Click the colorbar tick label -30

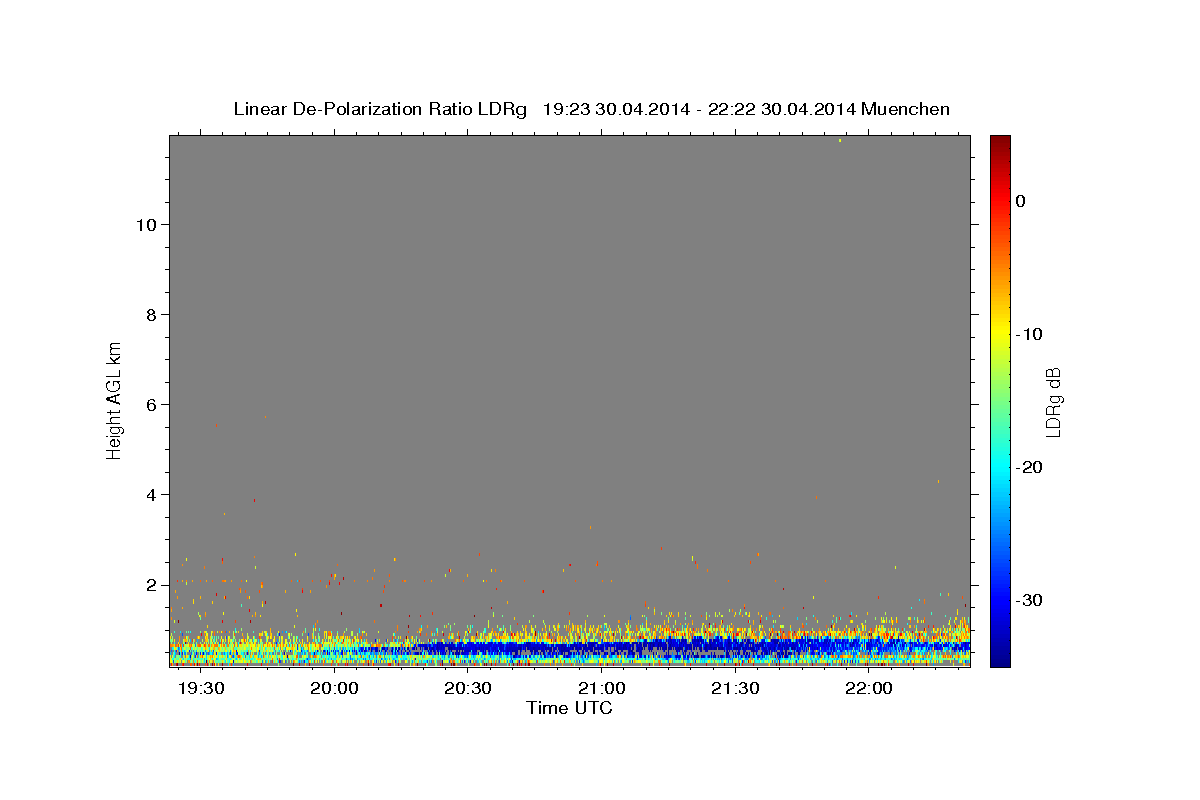[1030, 600]
